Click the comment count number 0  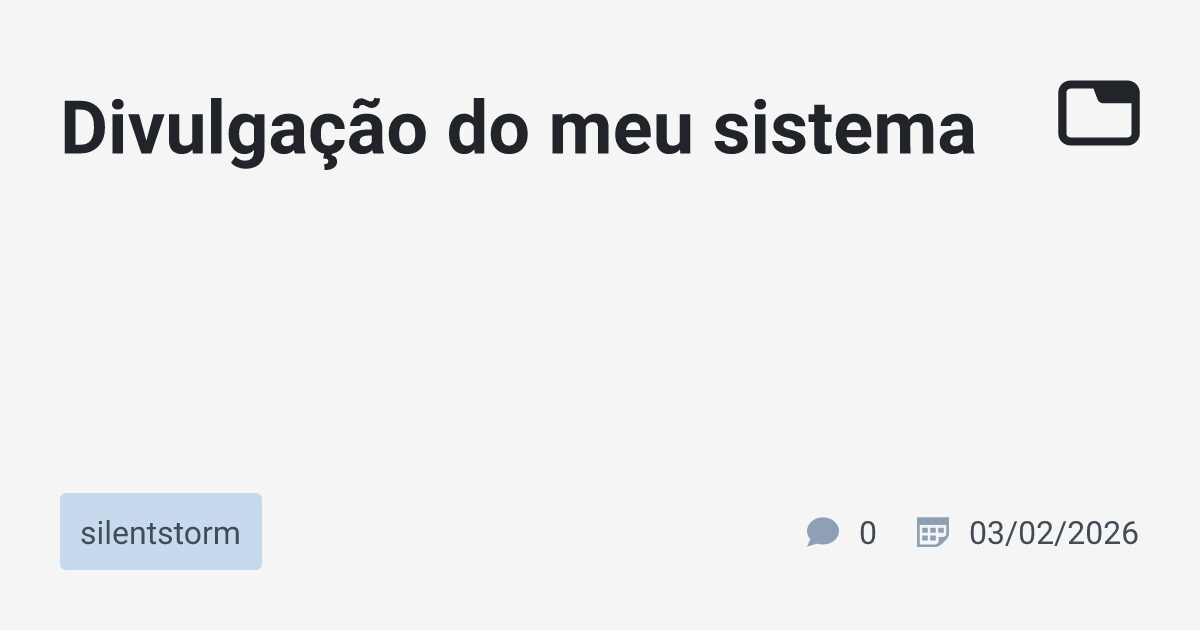tap(867, 533)
